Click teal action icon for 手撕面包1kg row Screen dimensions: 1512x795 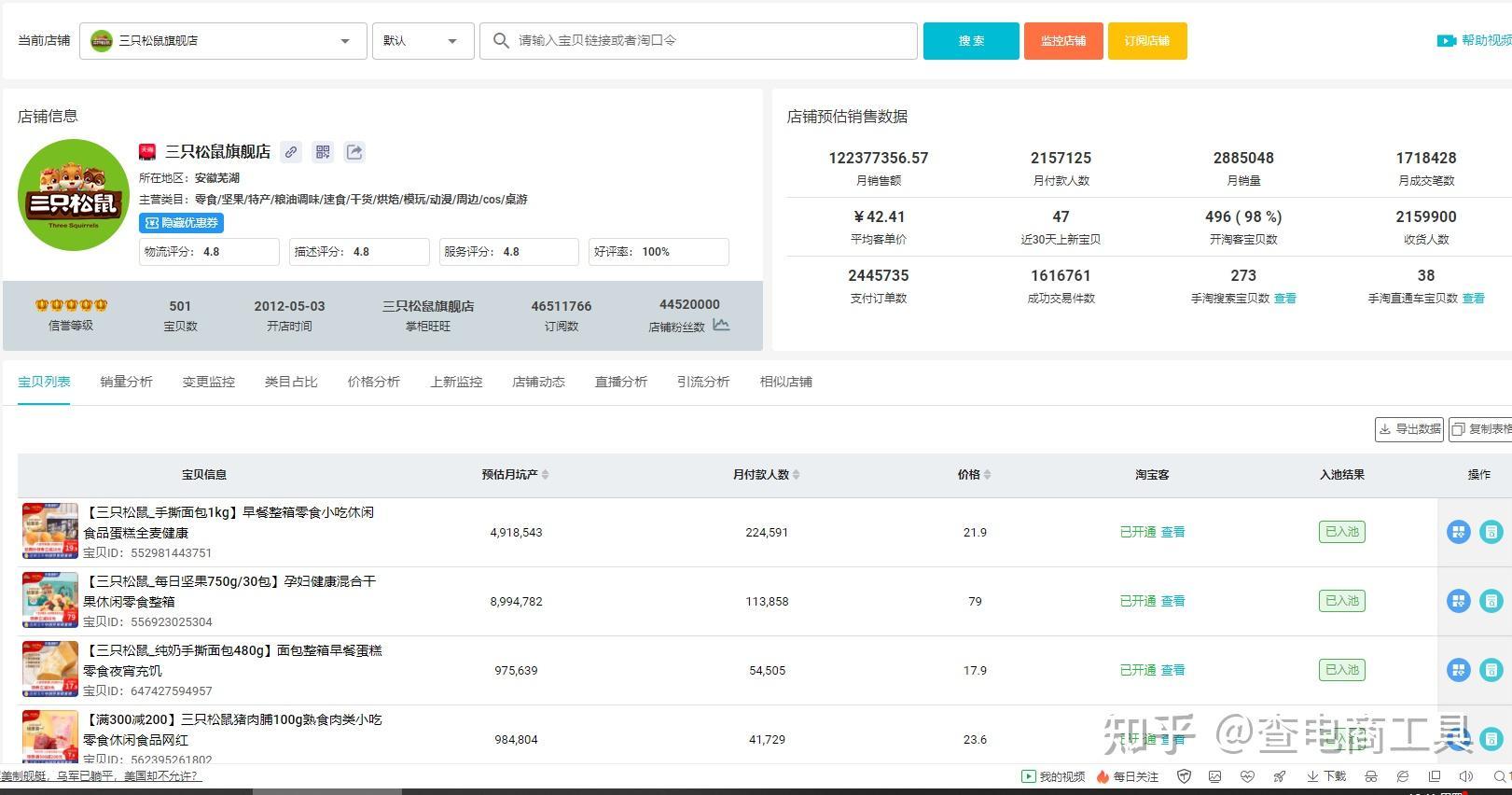[1491, 532]
